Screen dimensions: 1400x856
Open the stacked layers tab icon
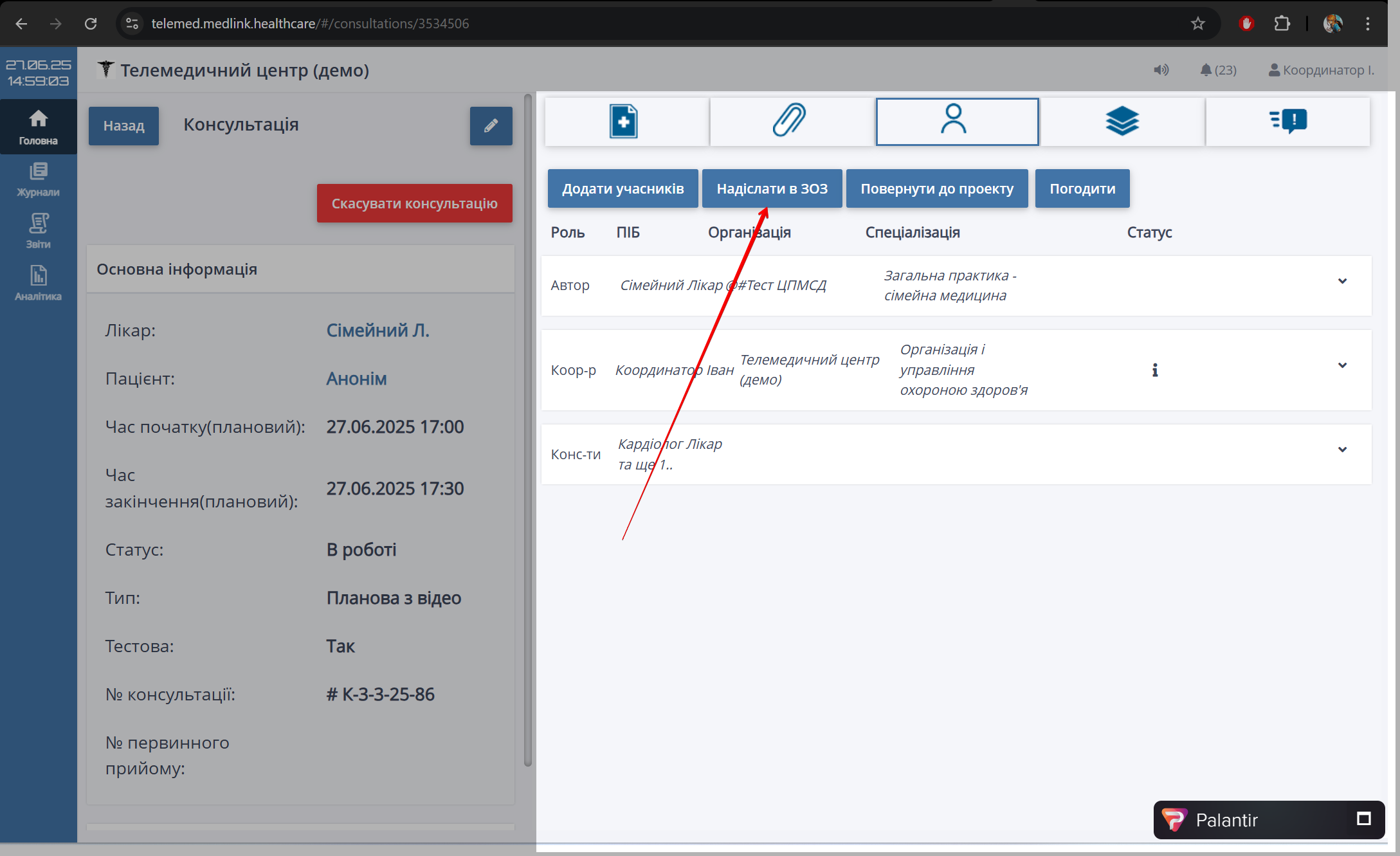[1122, 122]
